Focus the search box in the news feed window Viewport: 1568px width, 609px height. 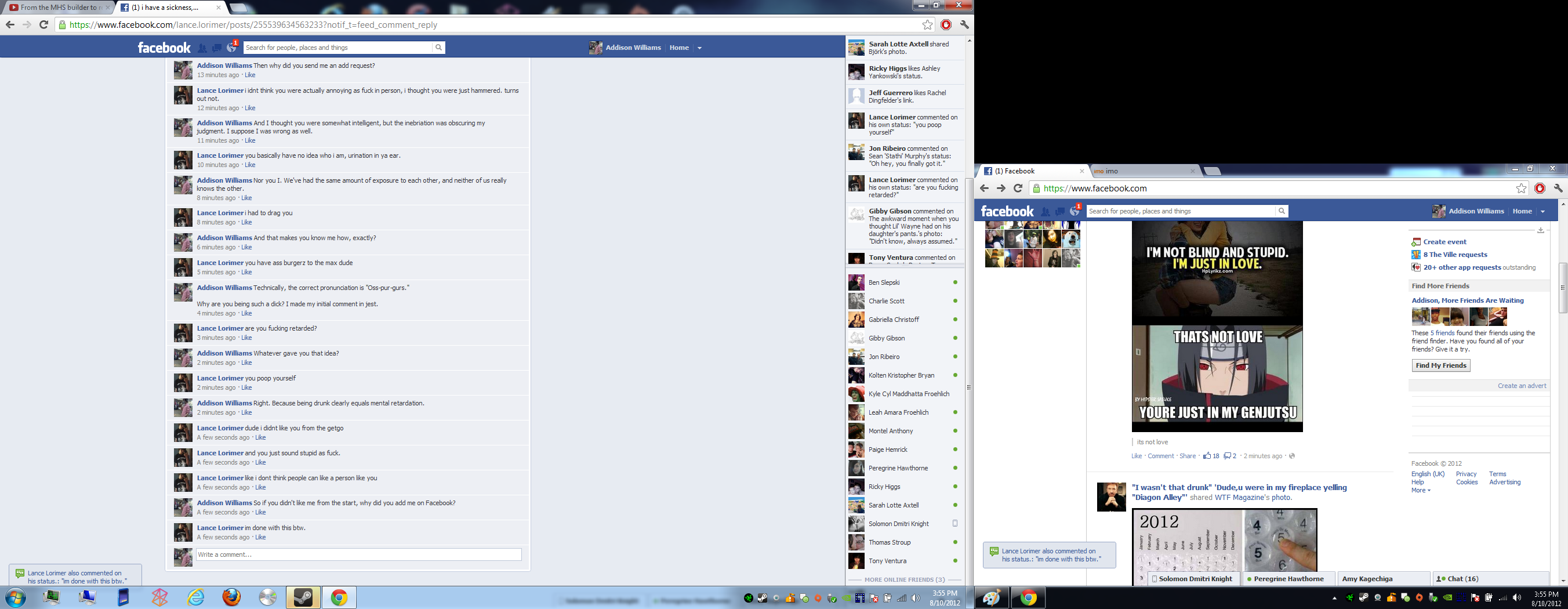tap(1181, 211)
